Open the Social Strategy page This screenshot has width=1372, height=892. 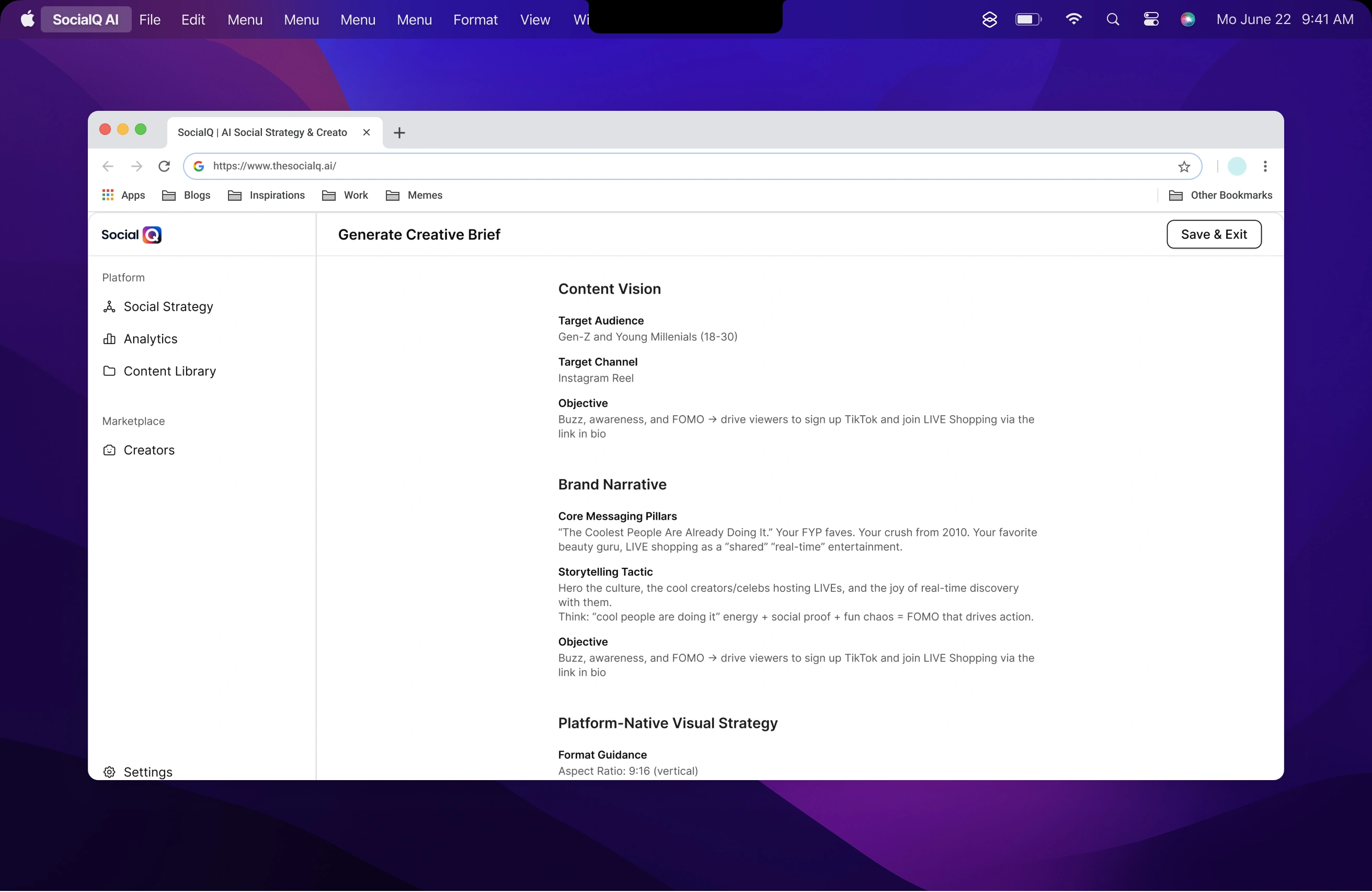(x=157, y=307)
